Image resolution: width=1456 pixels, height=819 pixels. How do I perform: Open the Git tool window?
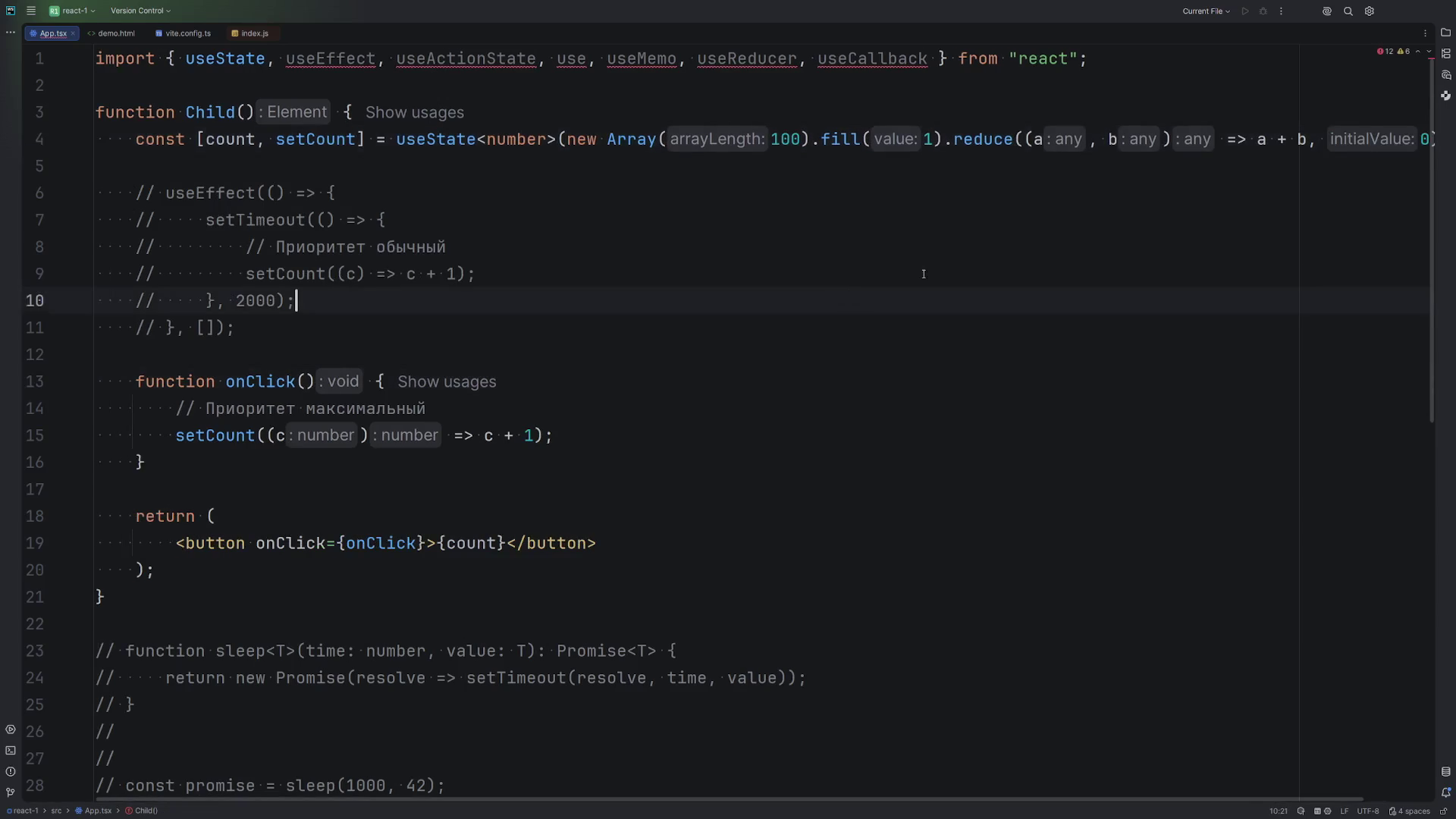point(10,792)
